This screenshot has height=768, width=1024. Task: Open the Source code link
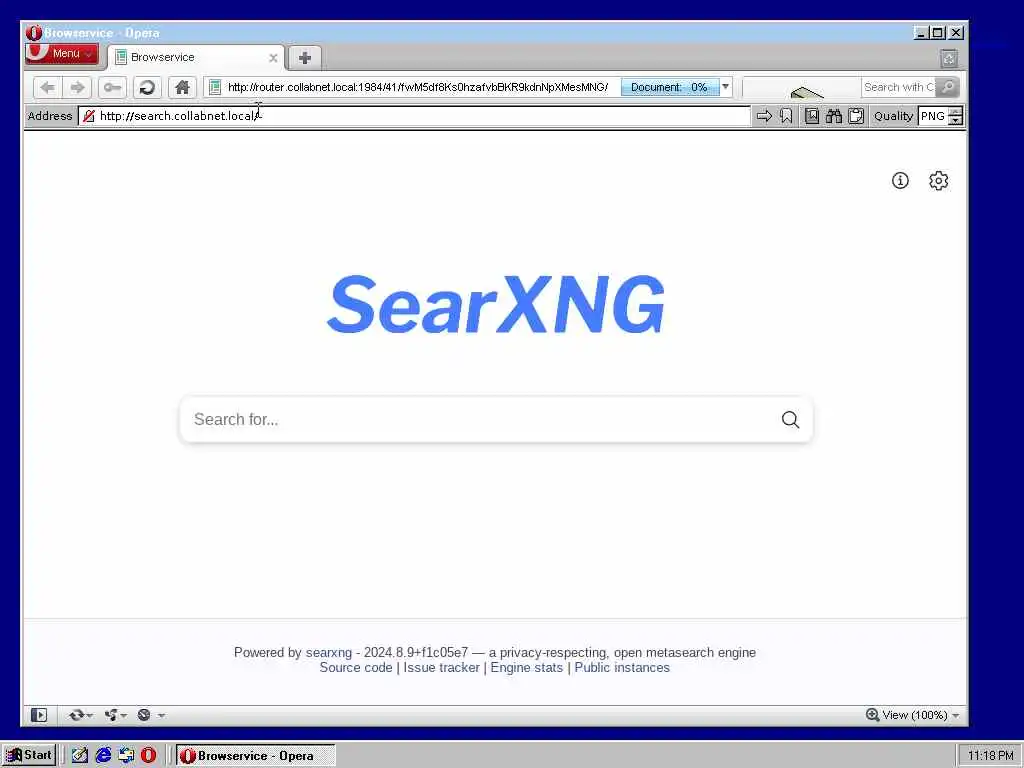pos(356,667)
